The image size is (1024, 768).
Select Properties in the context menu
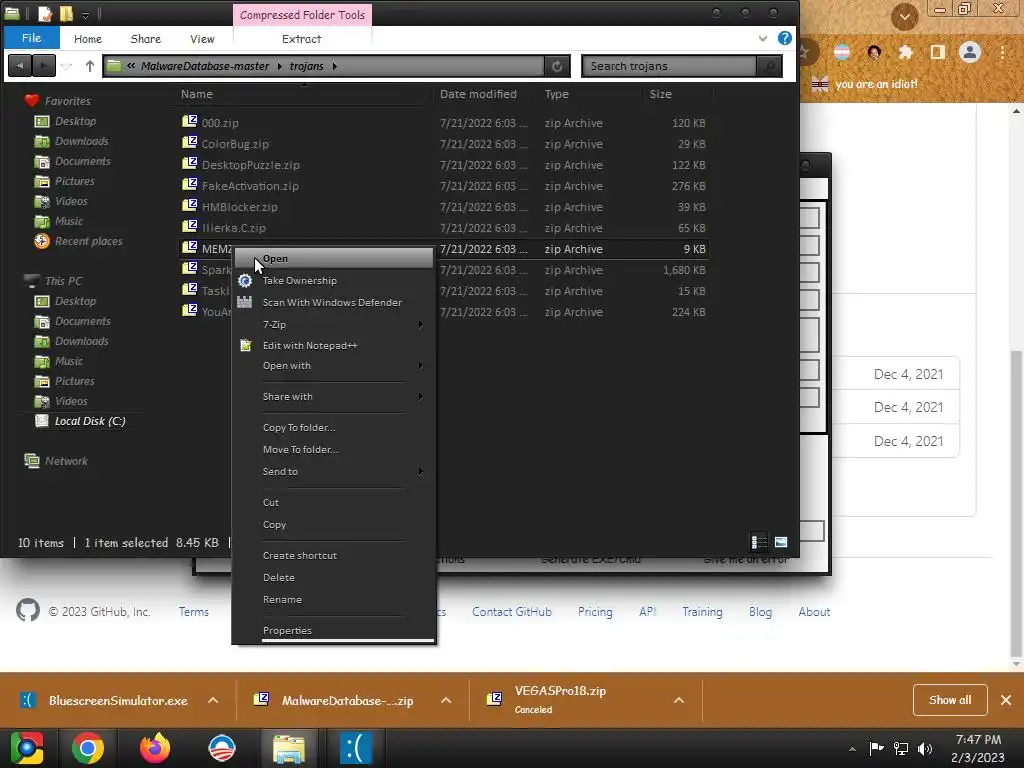pos(334,630)
